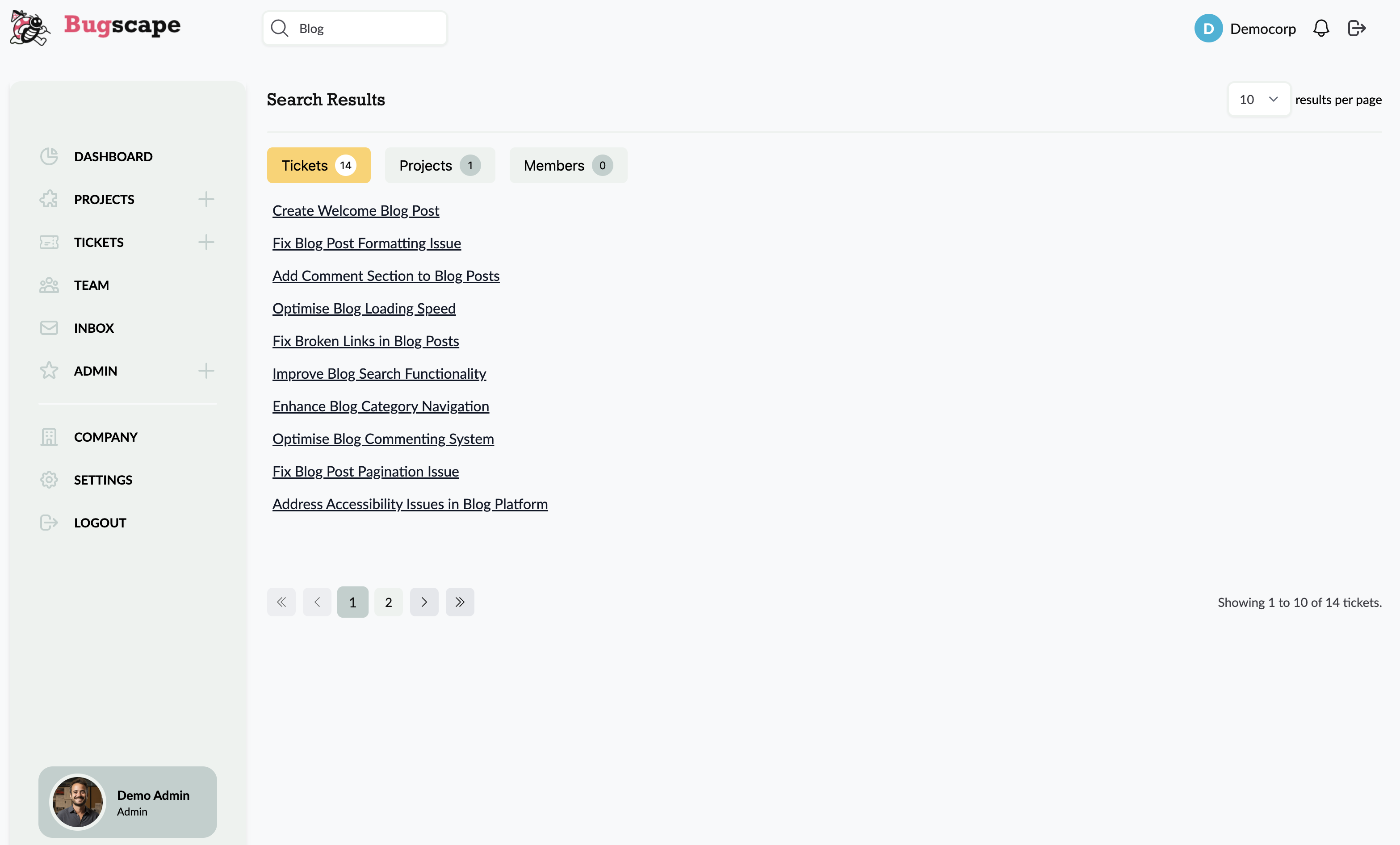Click the Settings gear icon
This screenshot has width=1400, height=845.
49,480
